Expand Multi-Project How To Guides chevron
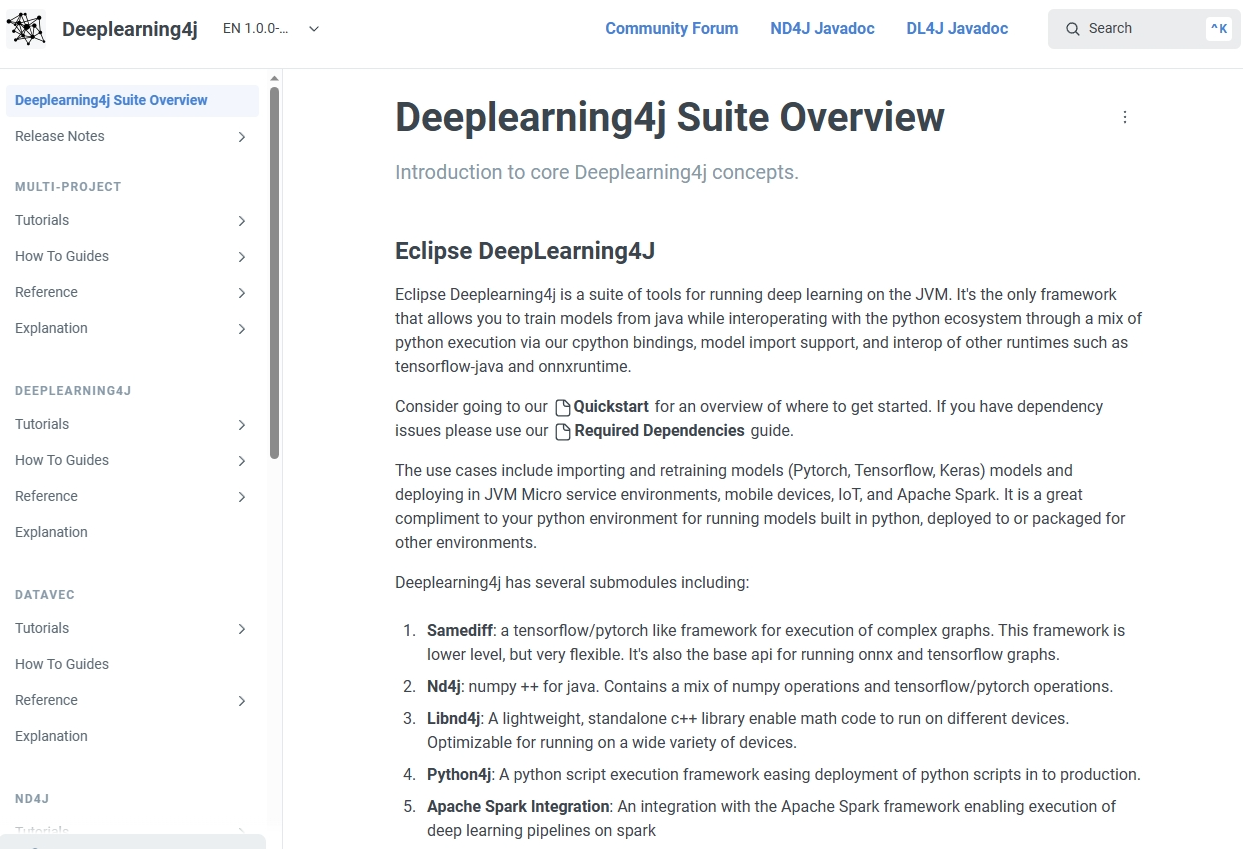 pyautogui.click(x=241, y=257)
